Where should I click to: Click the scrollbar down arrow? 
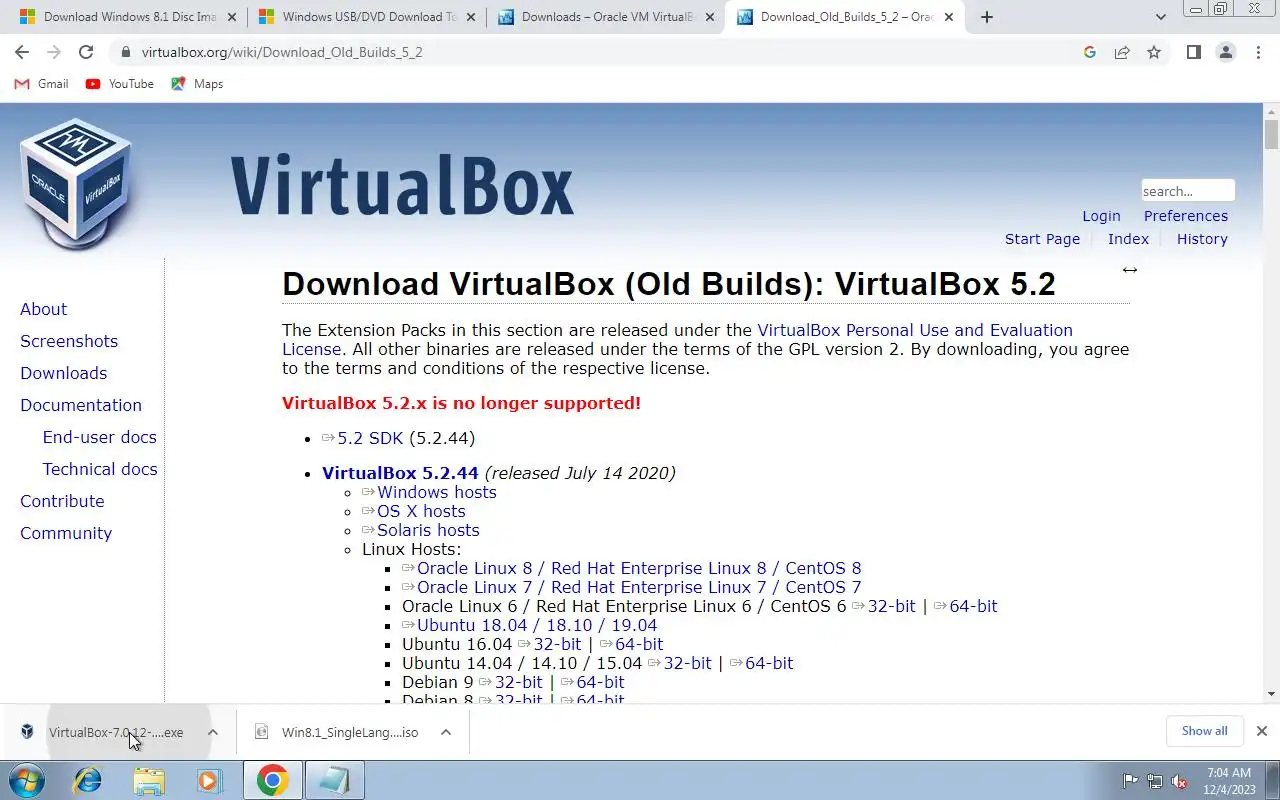coord(1271,694)
